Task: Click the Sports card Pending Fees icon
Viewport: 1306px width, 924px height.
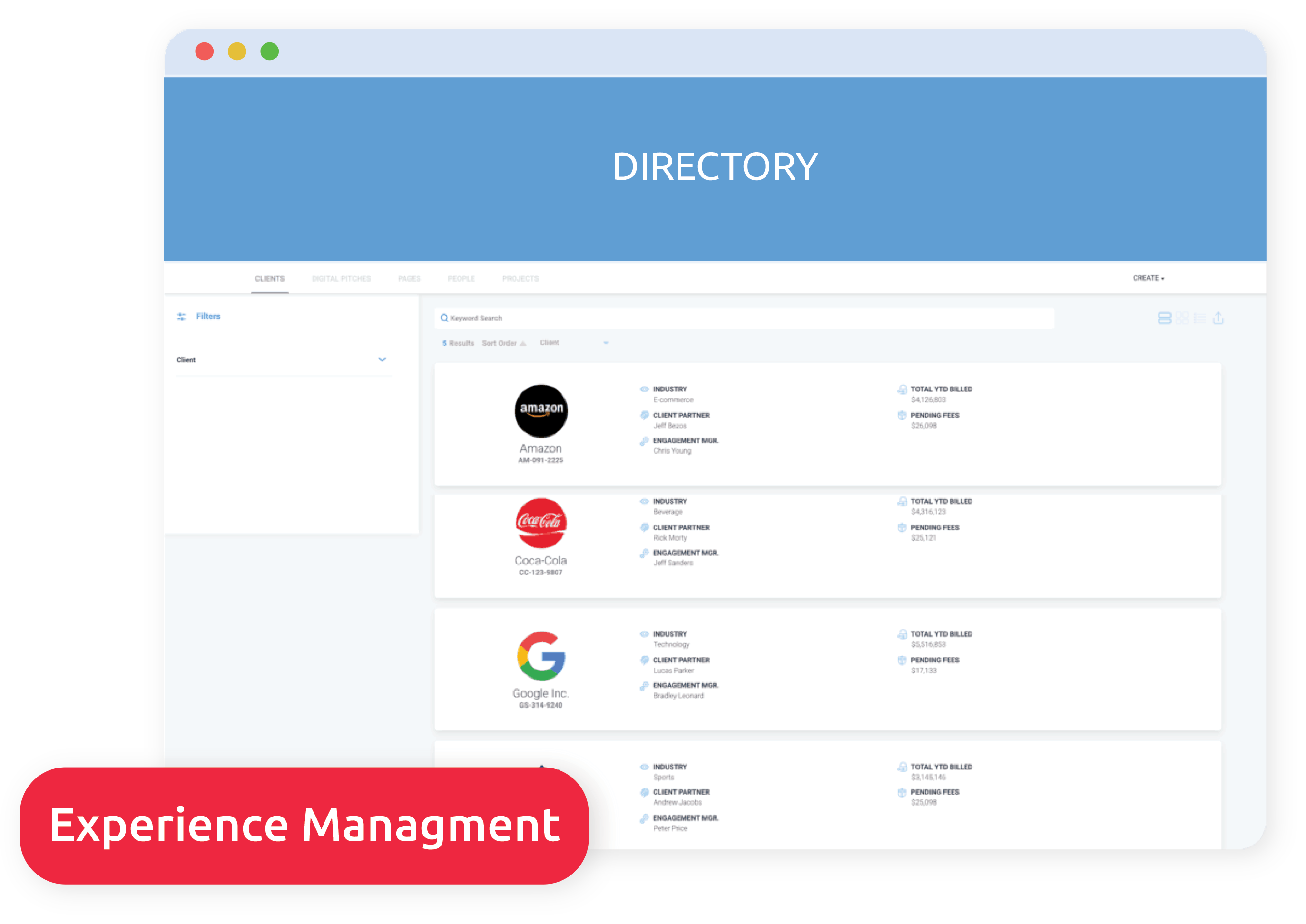Action: tap(902, 792)
